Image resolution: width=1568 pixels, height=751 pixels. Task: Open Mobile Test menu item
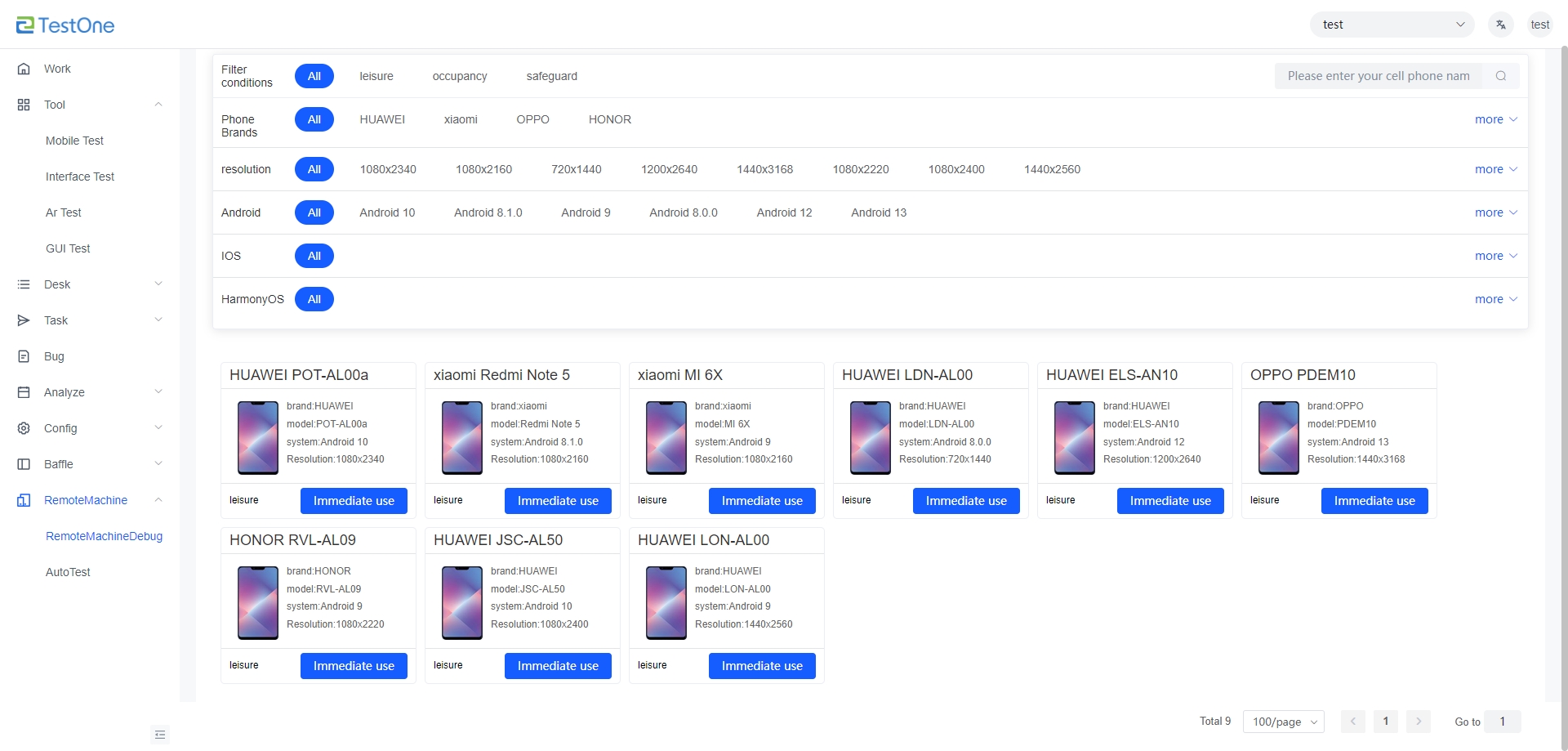click(x=74, y=141)
